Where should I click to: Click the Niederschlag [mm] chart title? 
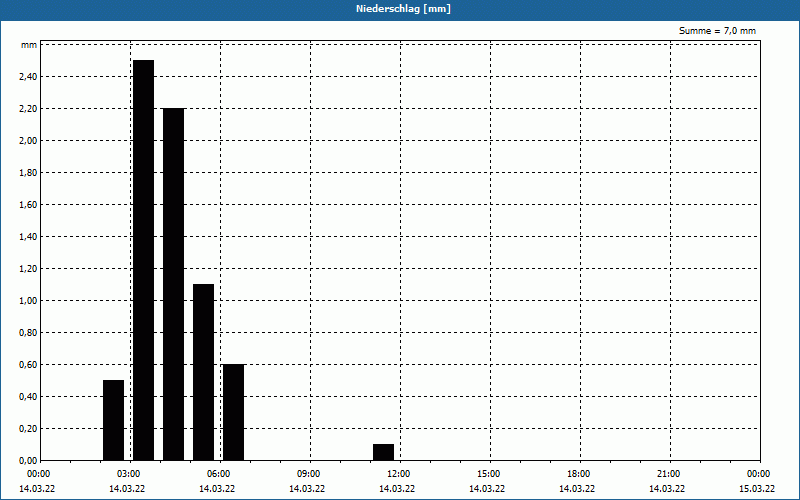(403, 9)
